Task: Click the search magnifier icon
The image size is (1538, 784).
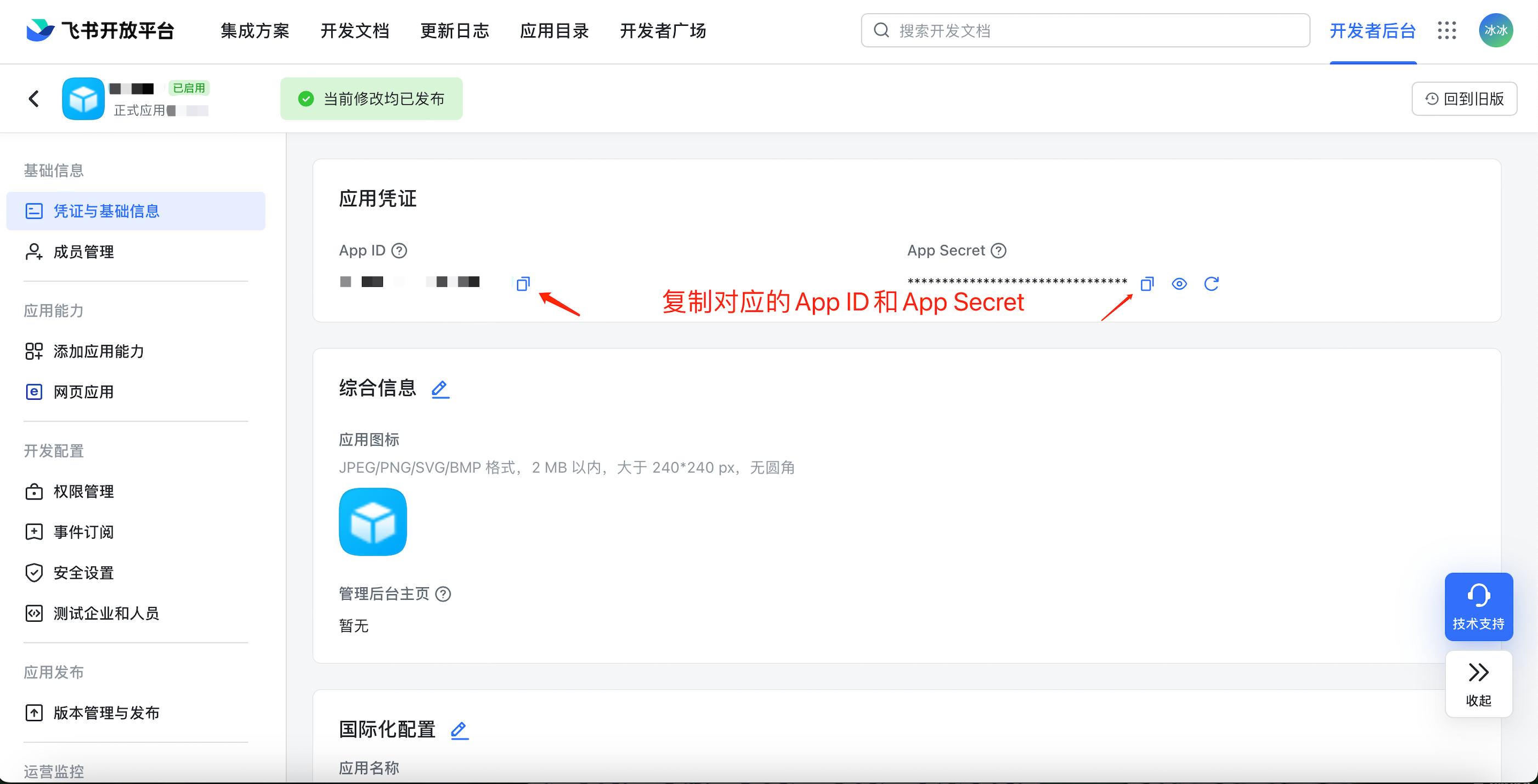Action: coord(881,31)
